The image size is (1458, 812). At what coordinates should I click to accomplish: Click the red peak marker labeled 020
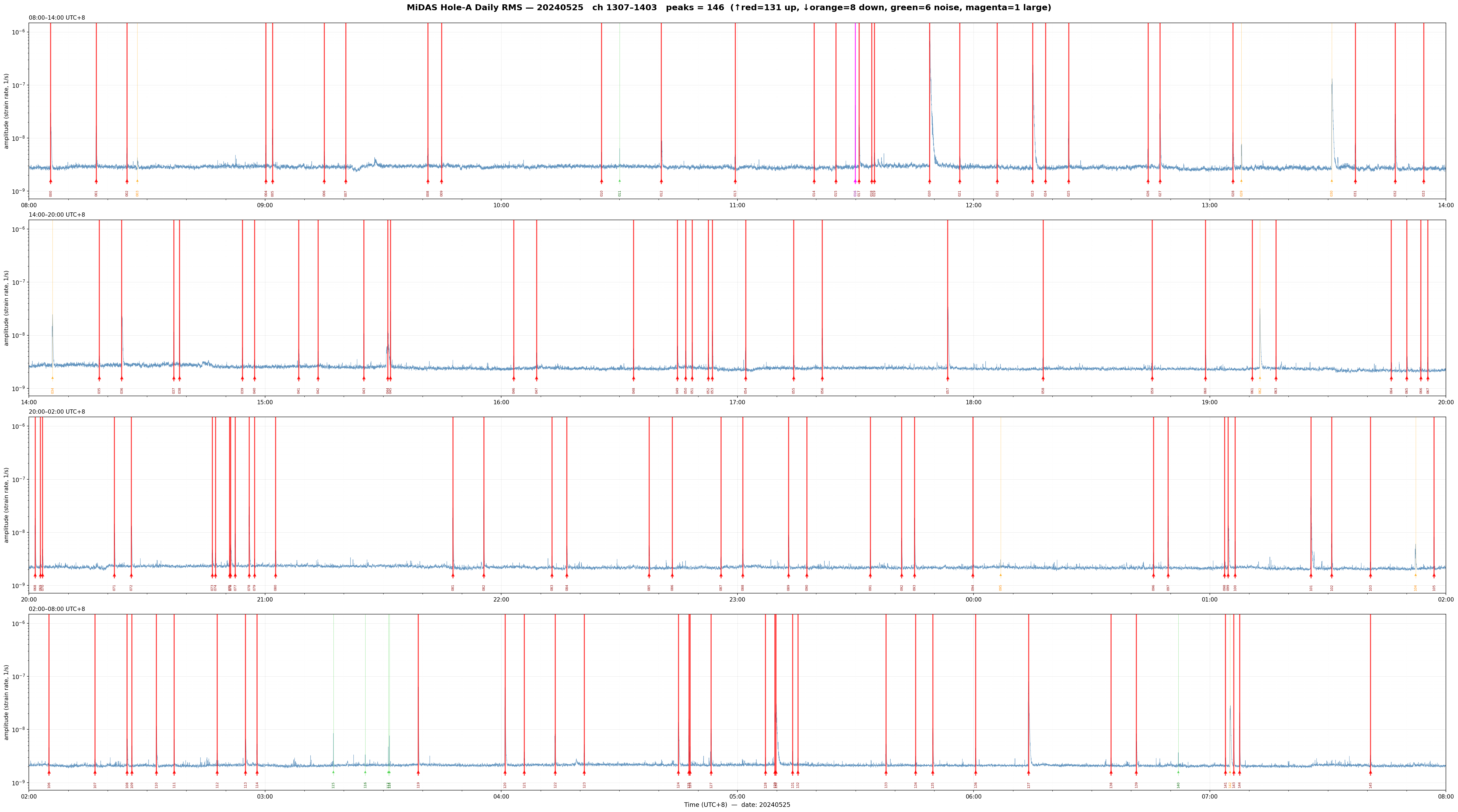pyautogui.click(x=929, y=181)
